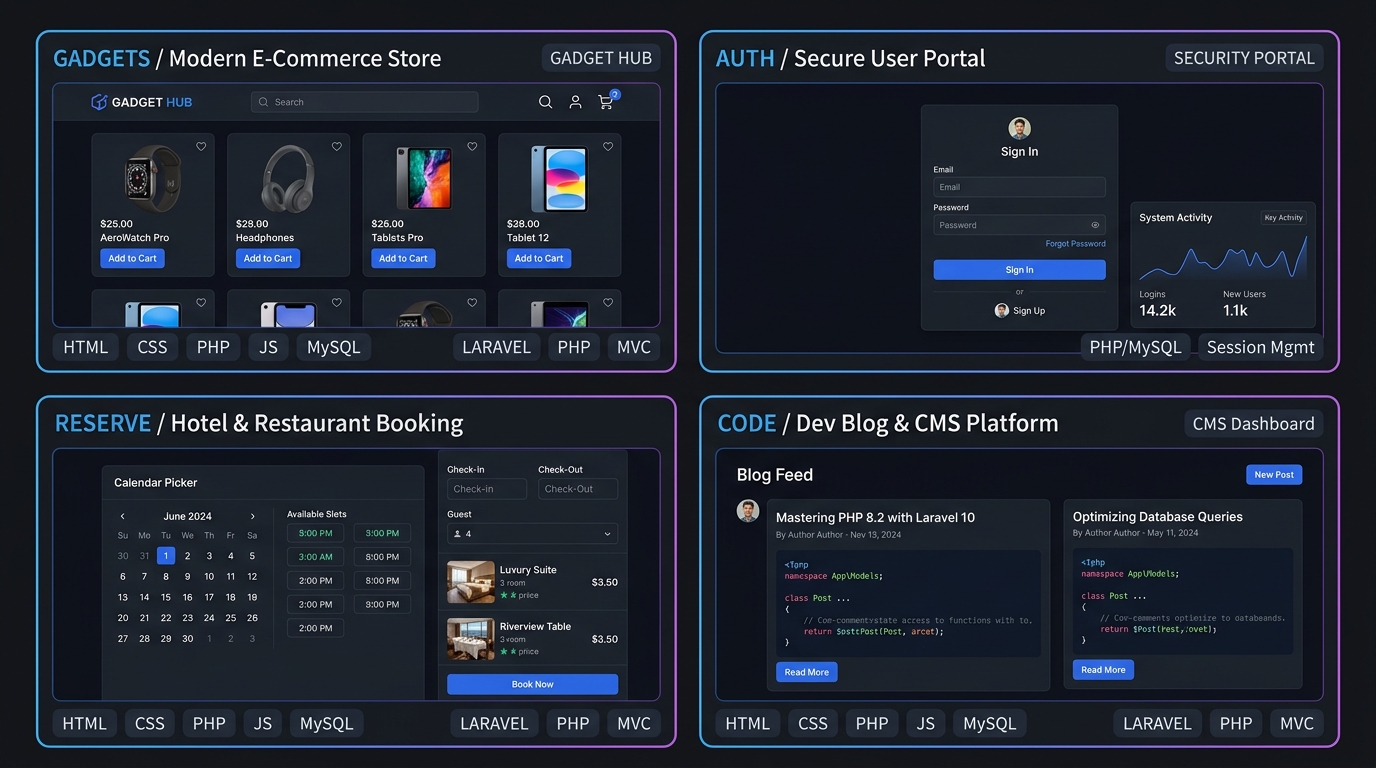The width and height of the screenshot is (1376, 768).
Task: Choose the 3:00 AM time slot
Action: (x=316, y=557)
